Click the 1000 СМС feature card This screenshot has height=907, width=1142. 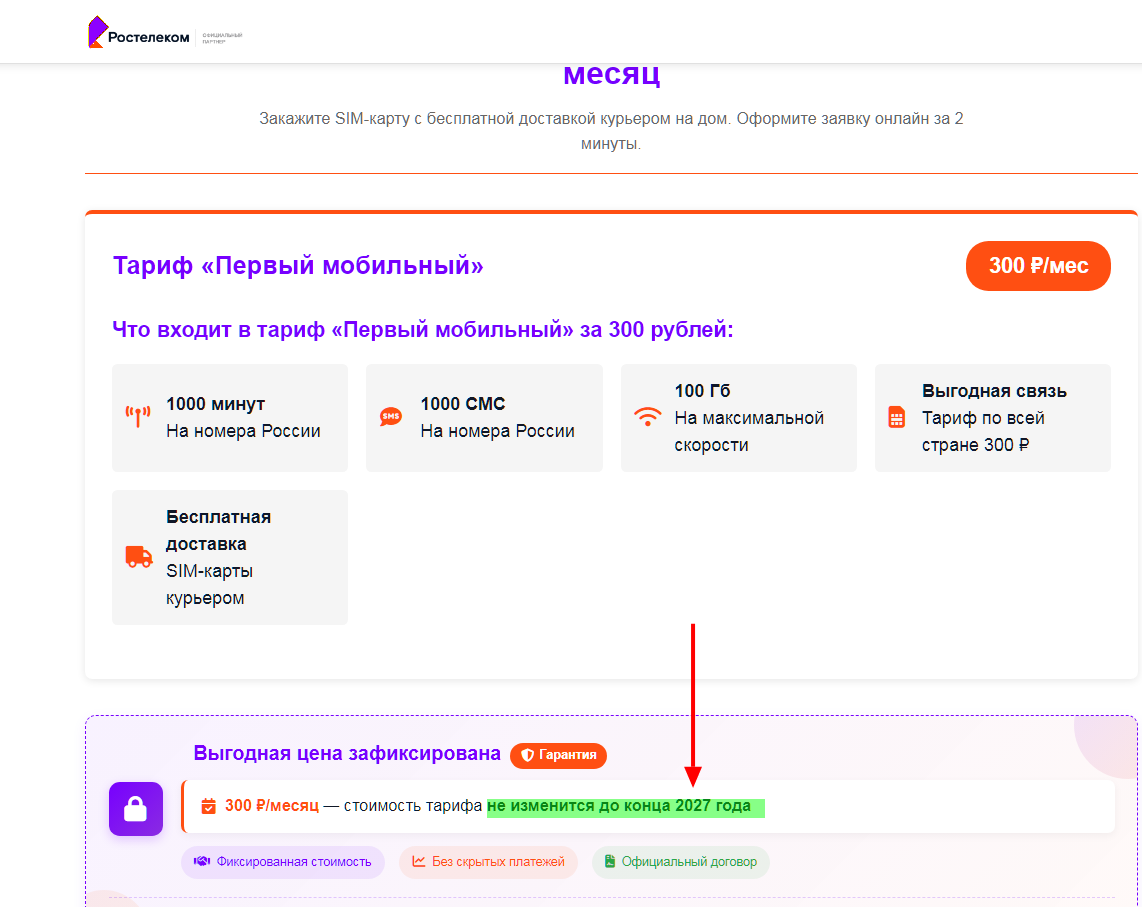coord(484,418)
